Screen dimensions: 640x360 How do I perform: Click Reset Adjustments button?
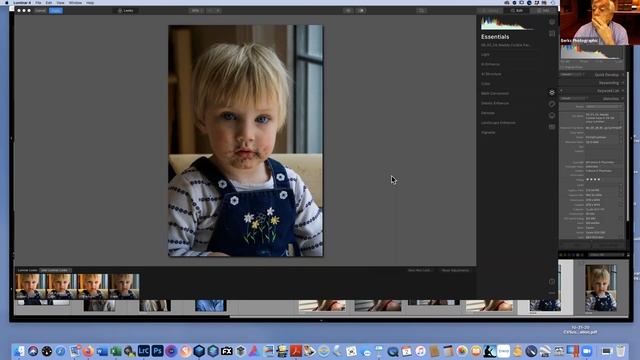tap(455, 270)
